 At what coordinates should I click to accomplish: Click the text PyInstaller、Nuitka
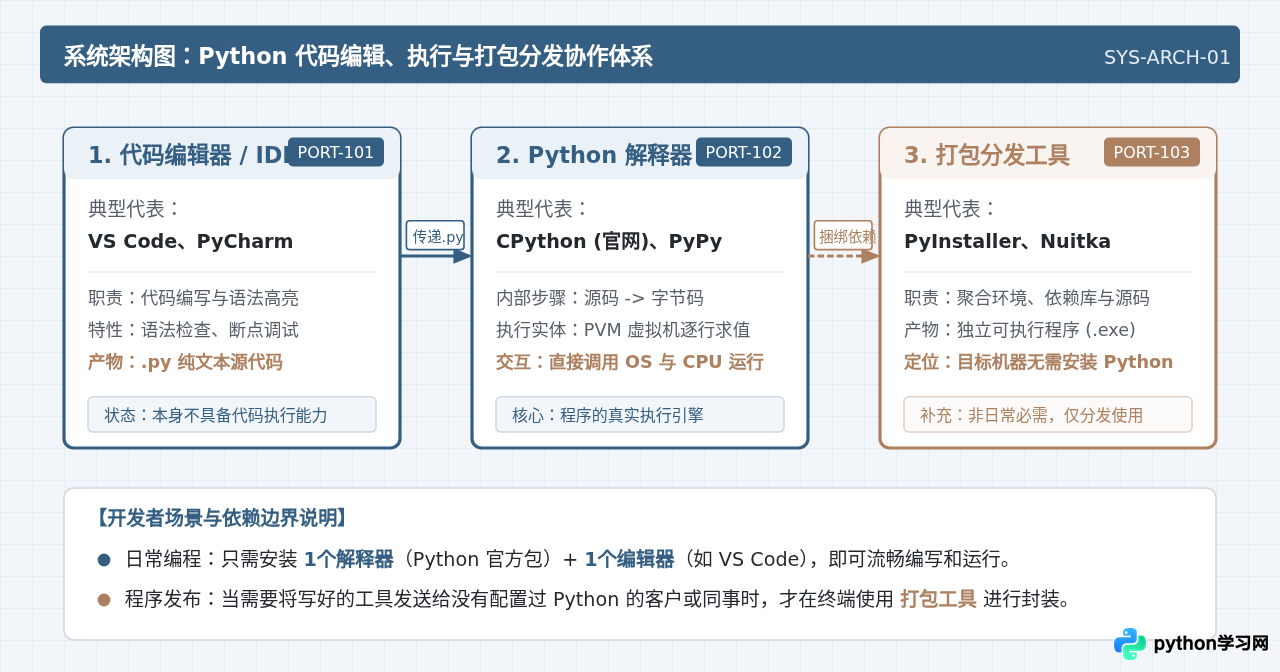click(1007, 241)
